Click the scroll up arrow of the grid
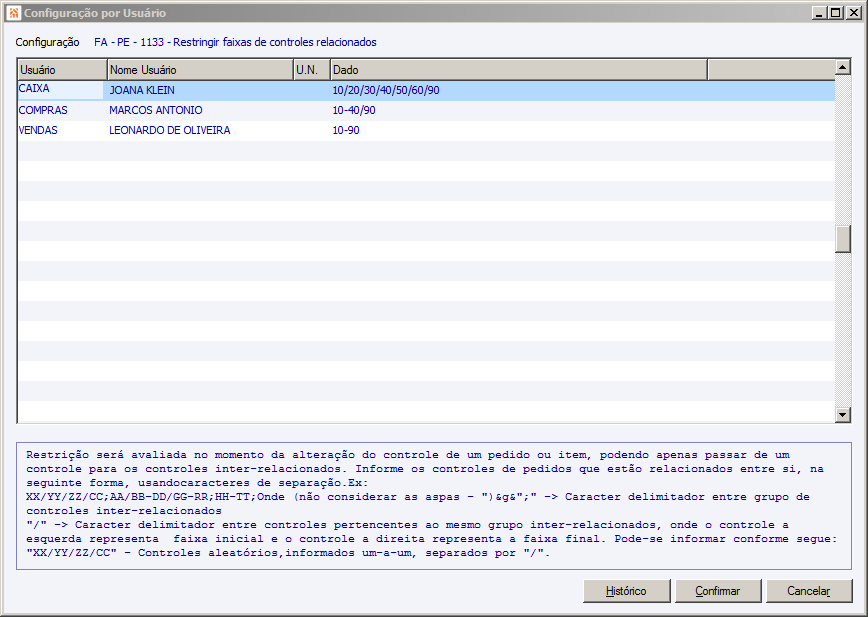This screenshot has width=868, height=617. [843, 67]
